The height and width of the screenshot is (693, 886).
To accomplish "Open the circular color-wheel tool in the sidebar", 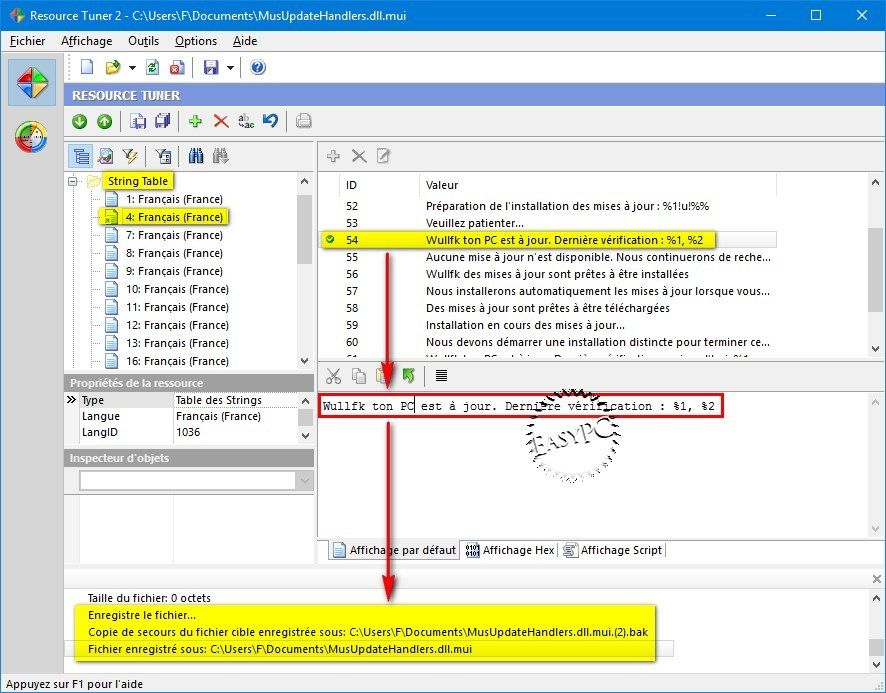I will click(32, 137).
